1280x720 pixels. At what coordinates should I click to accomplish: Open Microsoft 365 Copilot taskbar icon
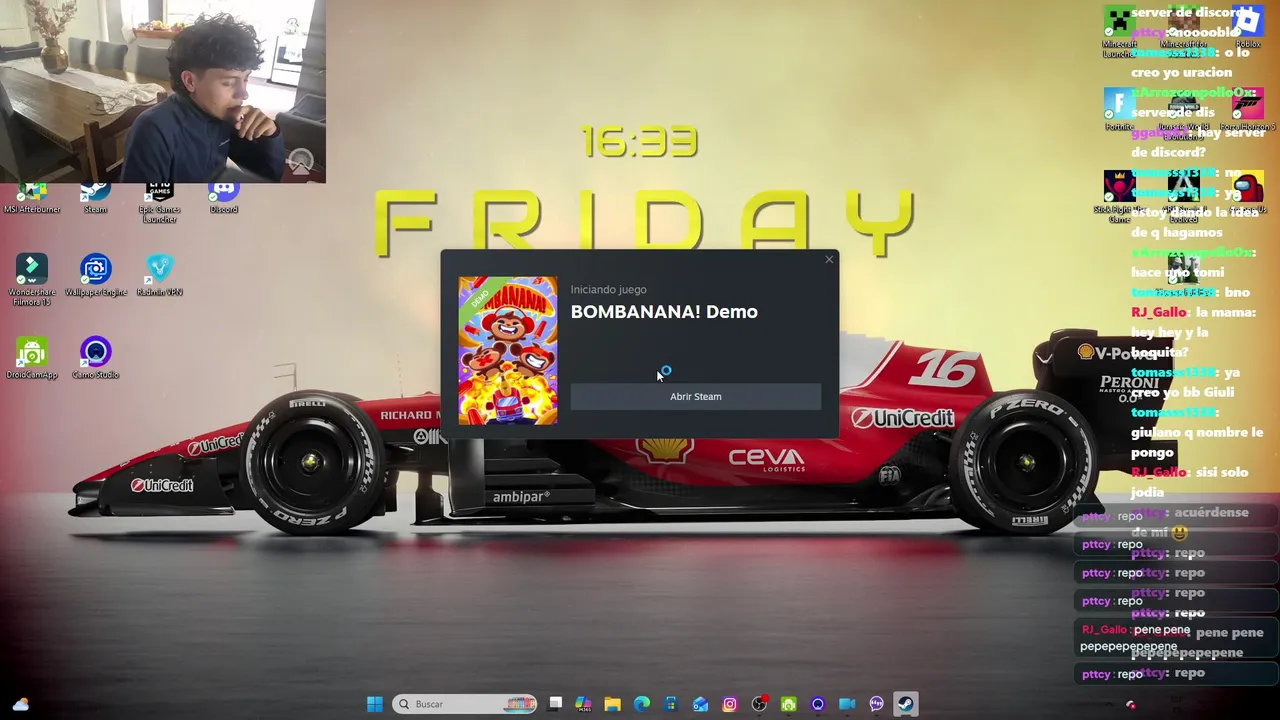584,704
